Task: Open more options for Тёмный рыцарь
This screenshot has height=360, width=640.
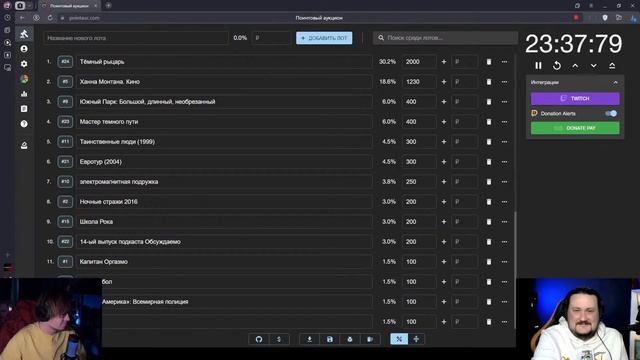Action: pos(504,62)
